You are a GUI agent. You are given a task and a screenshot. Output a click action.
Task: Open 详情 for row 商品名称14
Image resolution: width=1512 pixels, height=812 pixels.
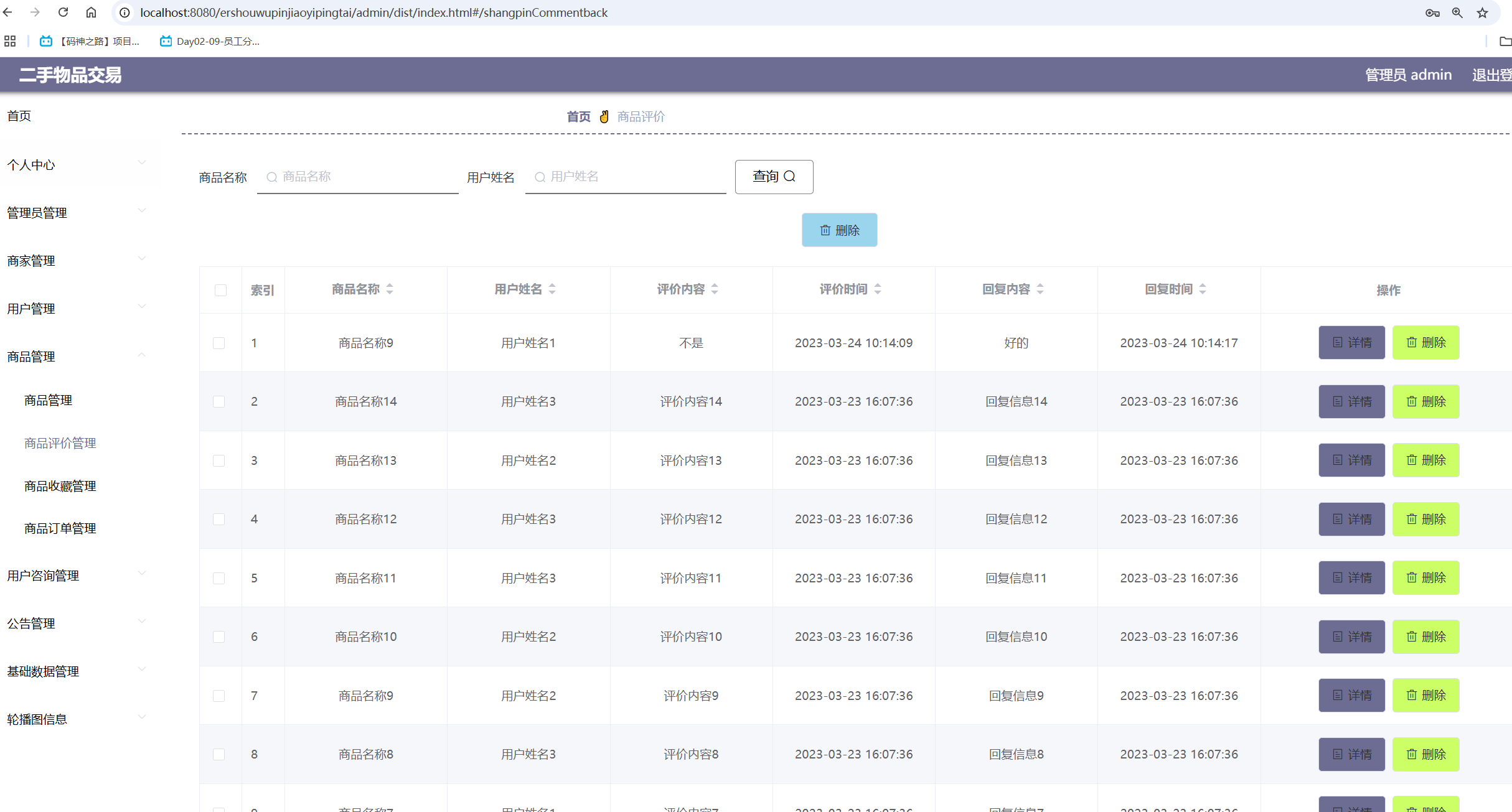click(x=1351, y=401)
